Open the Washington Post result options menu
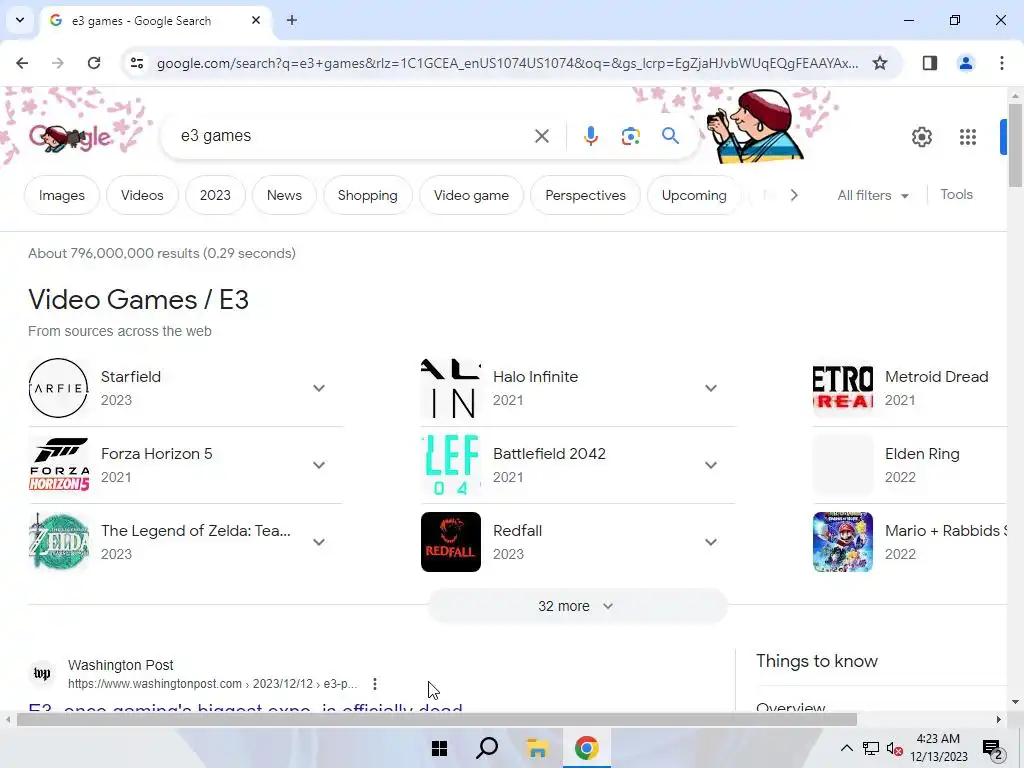The image size is (1024, 768). click(x=375, y=684)
